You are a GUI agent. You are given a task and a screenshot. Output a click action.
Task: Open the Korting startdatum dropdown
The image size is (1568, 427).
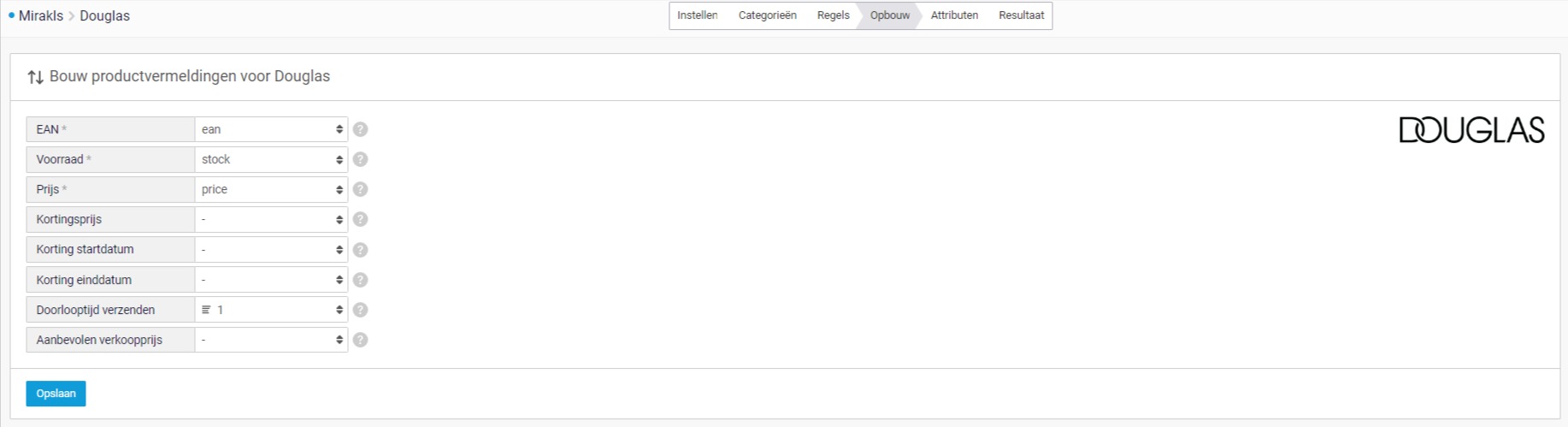[x=271, y=250]
